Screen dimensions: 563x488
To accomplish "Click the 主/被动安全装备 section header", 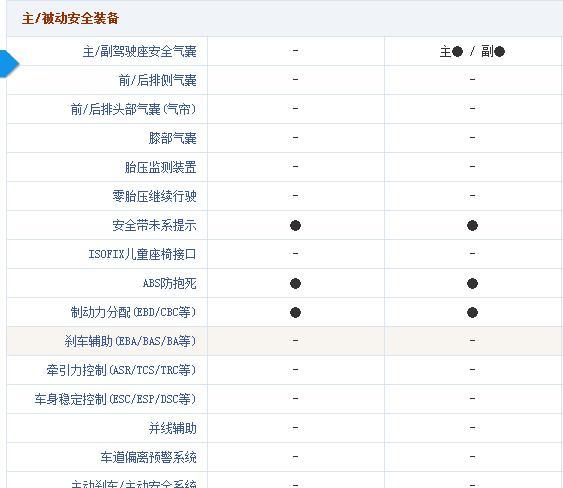I will 70,18.
